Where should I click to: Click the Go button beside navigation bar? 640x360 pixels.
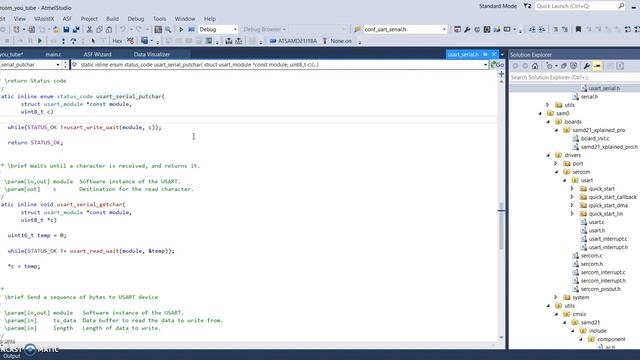point(497,64)
